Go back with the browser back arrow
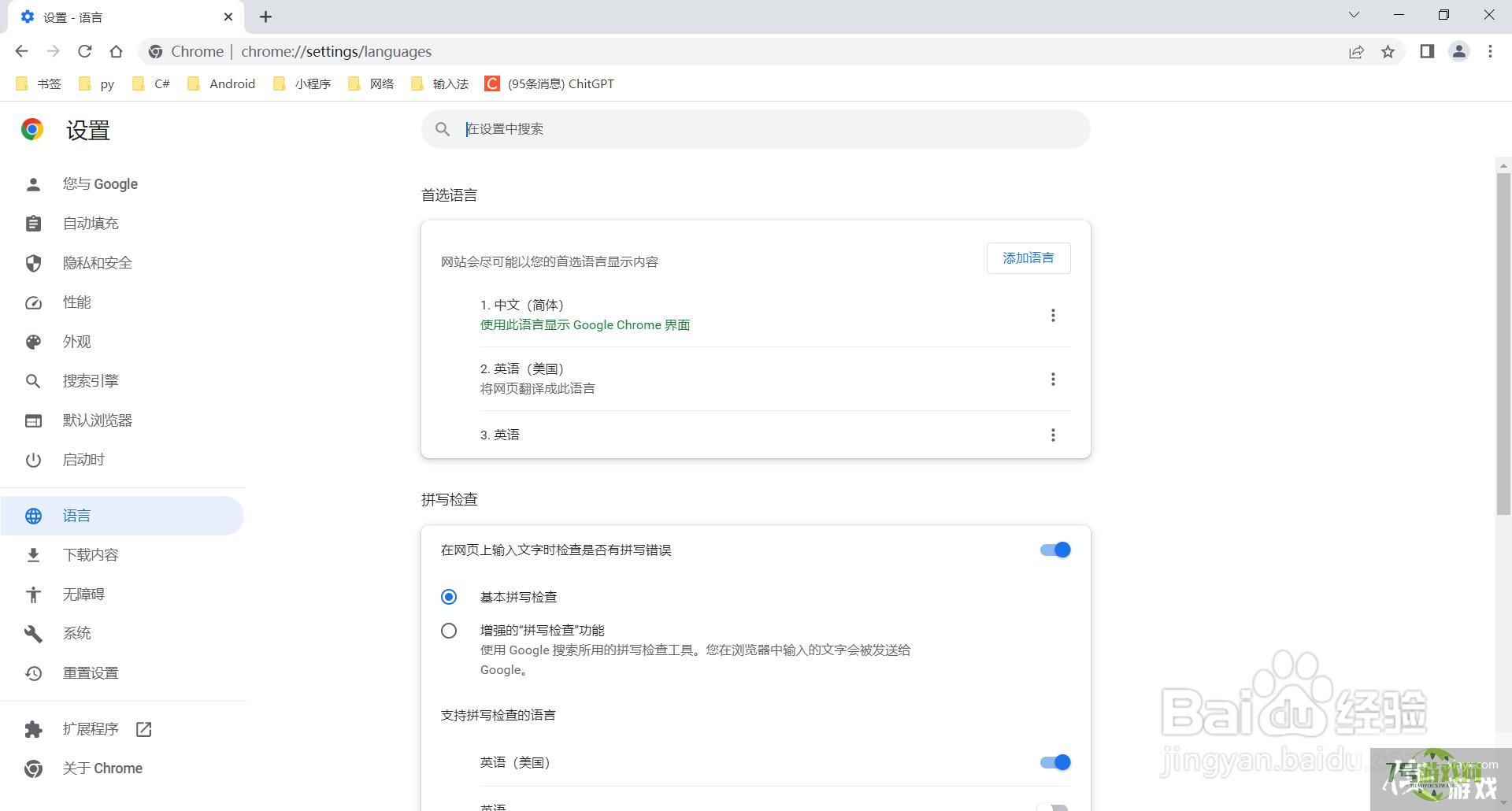This screenshot has height=811, width=1512. [x=21, y=51]
